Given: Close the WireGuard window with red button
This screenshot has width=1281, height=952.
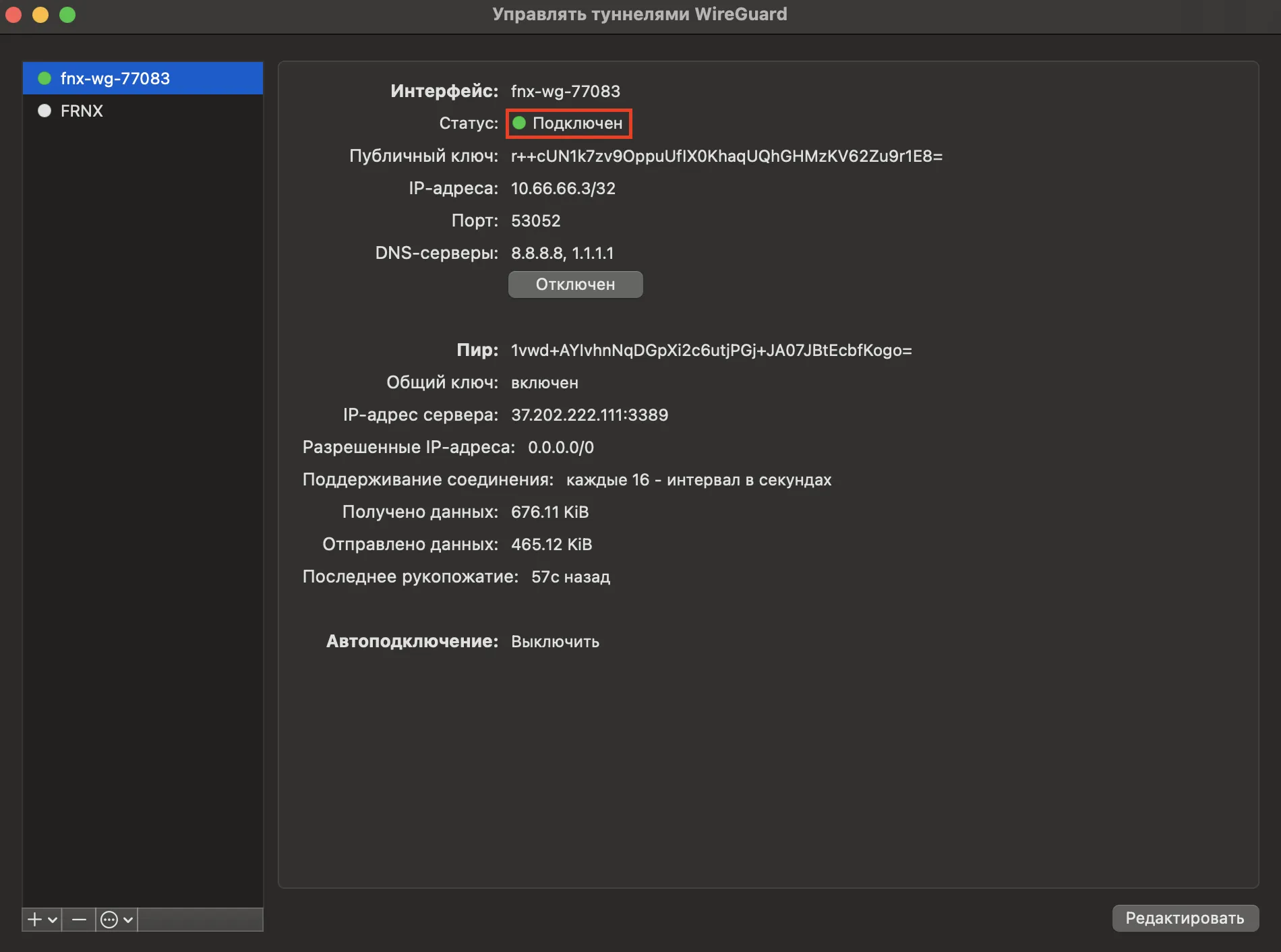Looking at the screenshot, I should click(13, 14).
